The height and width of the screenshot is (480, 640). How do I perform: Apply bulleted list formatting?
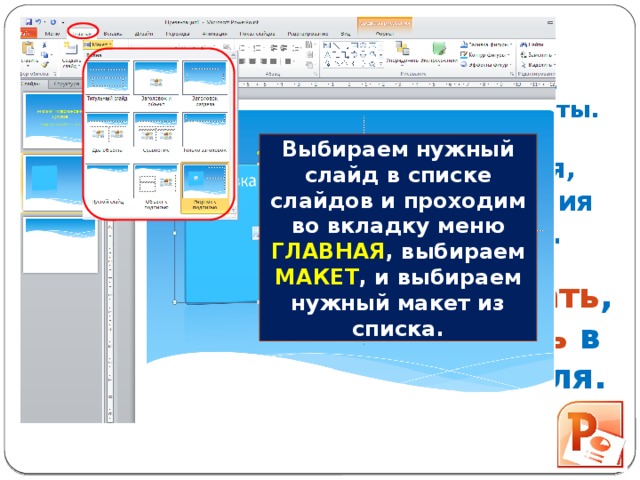(242, 48)
